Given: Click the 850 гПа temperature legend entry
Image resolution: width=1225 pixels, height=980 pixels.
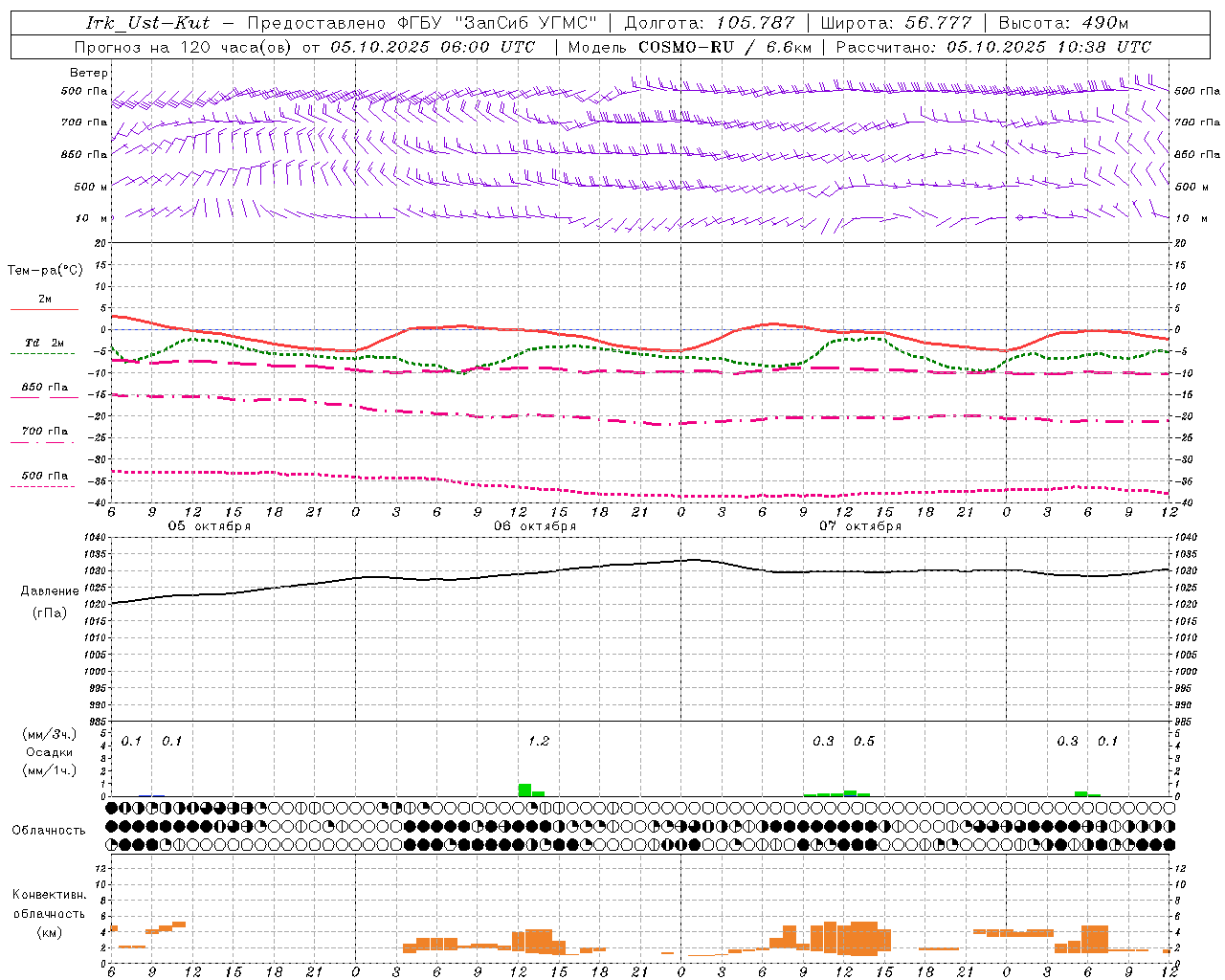Looking at the screenshot, I should tap(45, 388).
